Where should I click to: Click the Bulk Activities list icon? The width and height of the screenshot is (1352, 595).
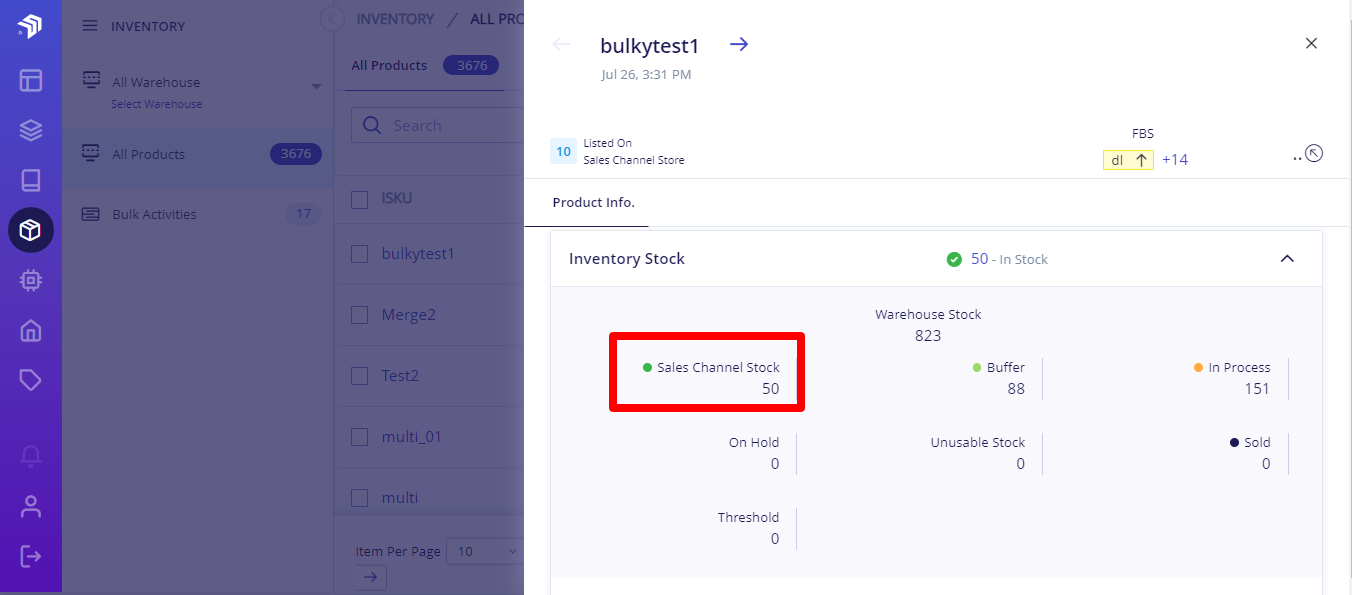click(x=91, y=214)
